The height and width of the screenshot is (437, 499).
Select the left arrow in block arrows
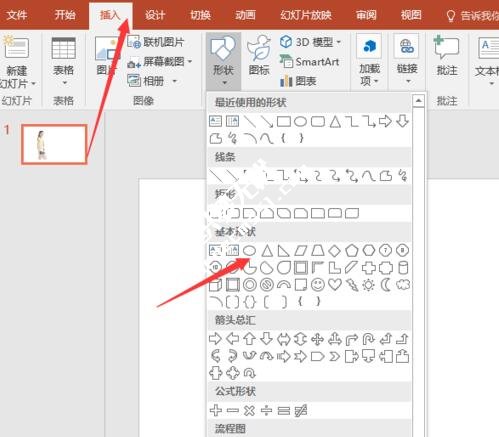coord(233,339)
